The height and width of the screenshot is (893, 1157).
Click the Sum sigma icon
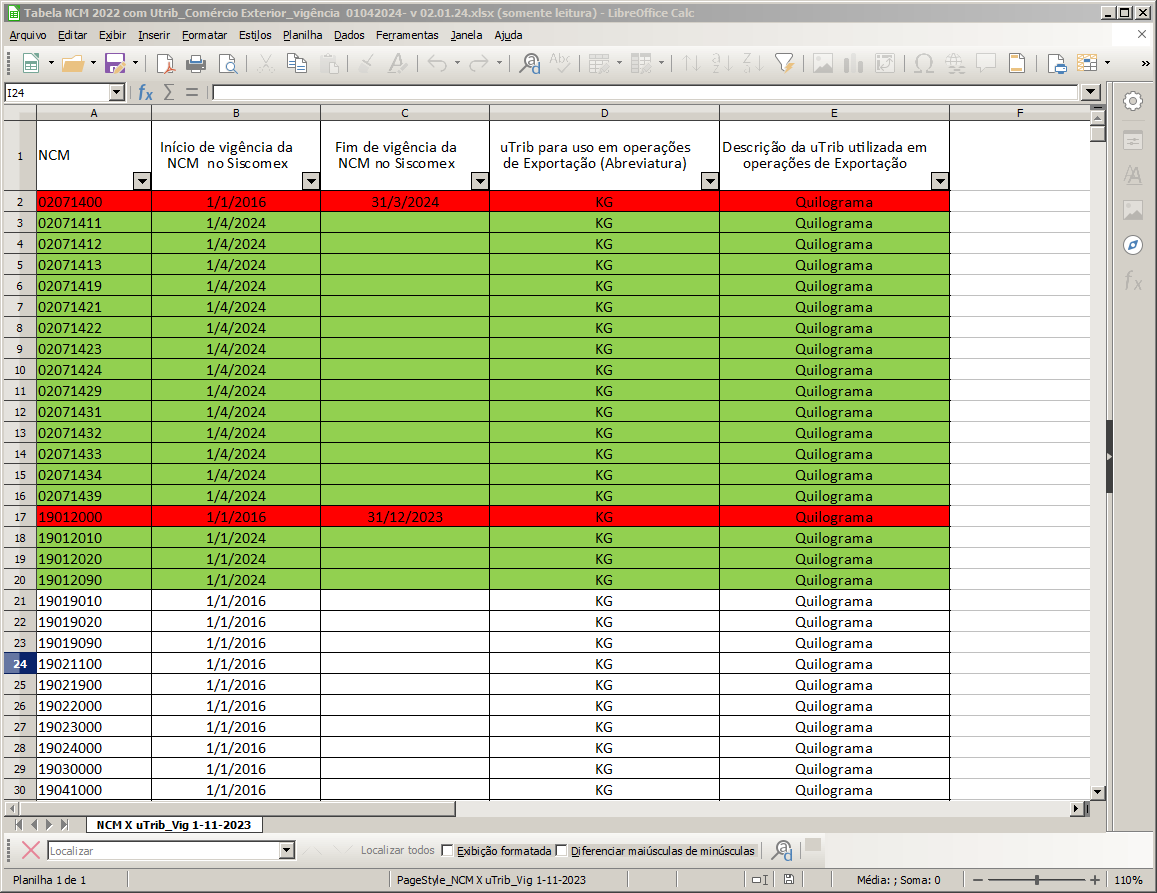[169, 92]
